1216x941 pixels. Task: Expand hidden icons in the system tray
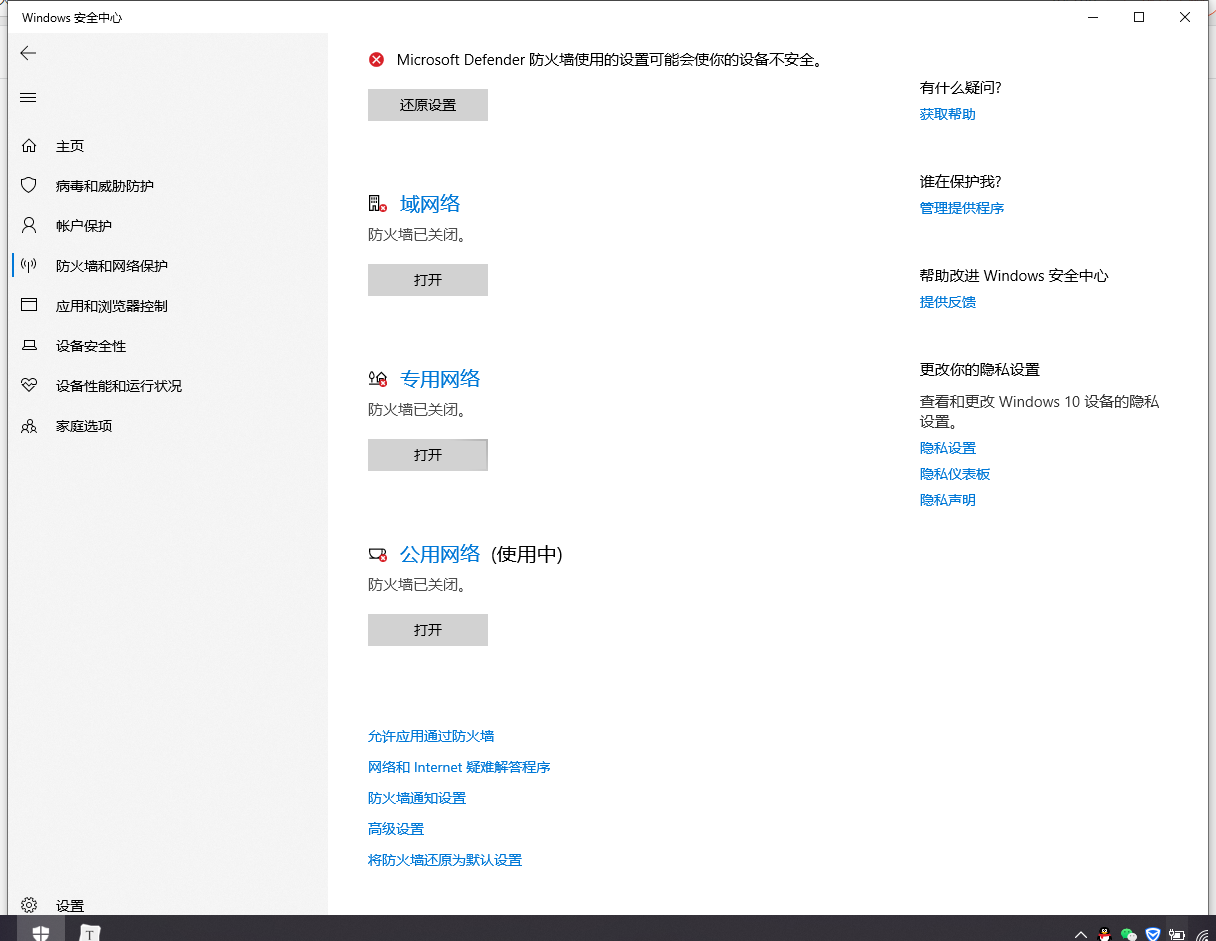(1081, 934)
